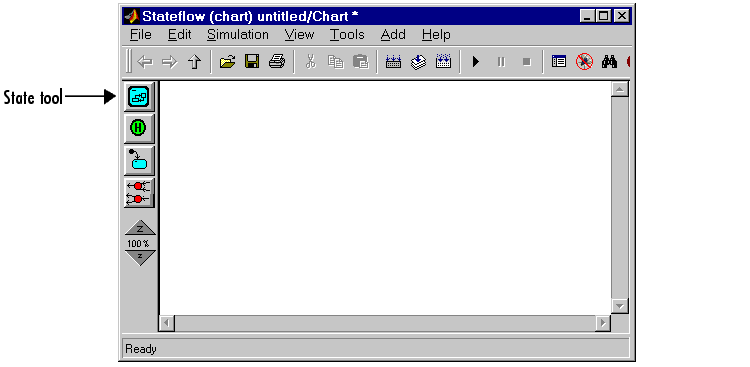750x367 pixels.
Task: Click the first chip icon after paste
Action: [x=393, y=62]
